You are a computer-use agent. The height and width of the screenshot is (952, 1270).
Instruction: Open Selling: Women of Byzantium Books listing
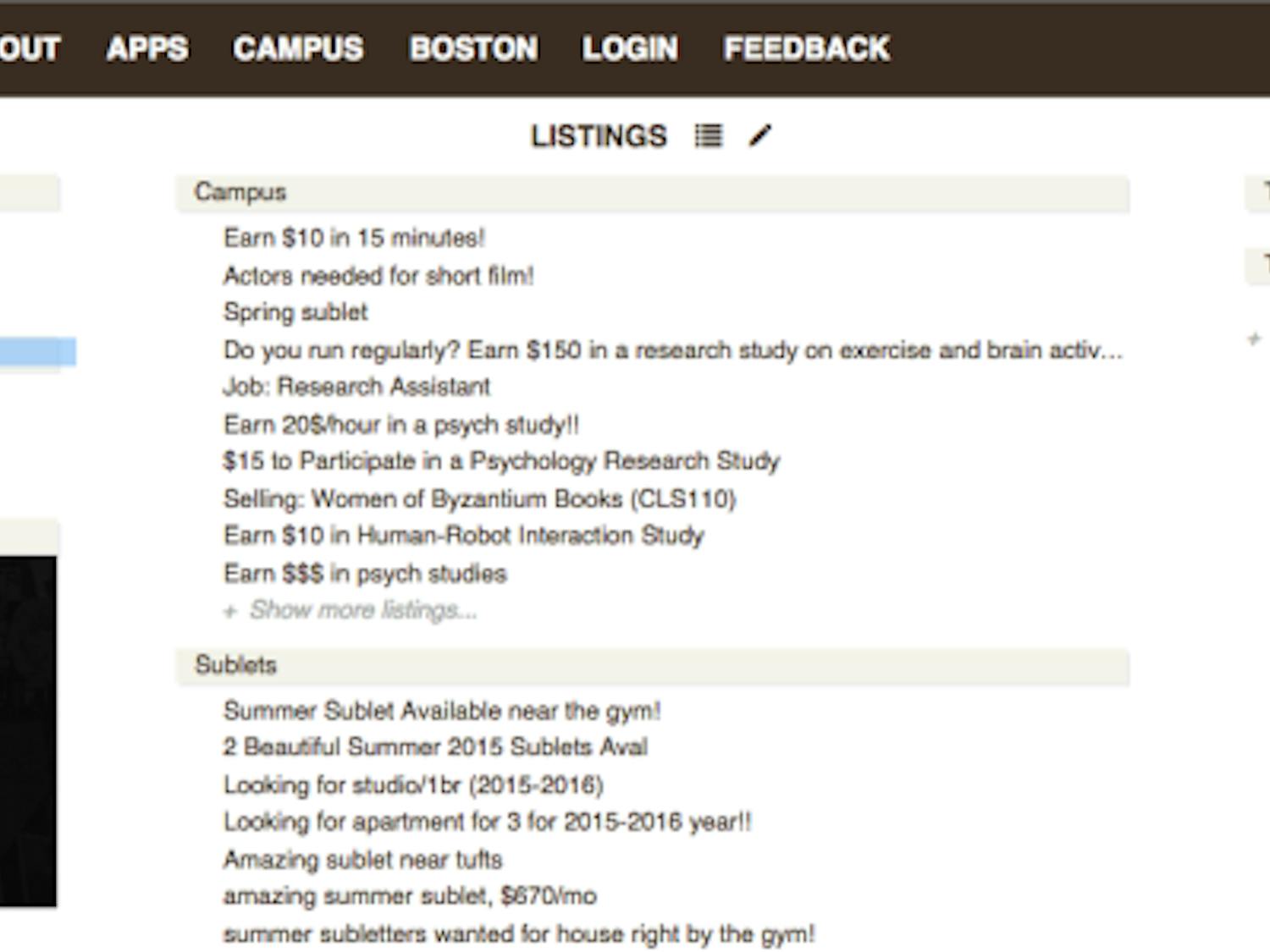coord(480,499)
